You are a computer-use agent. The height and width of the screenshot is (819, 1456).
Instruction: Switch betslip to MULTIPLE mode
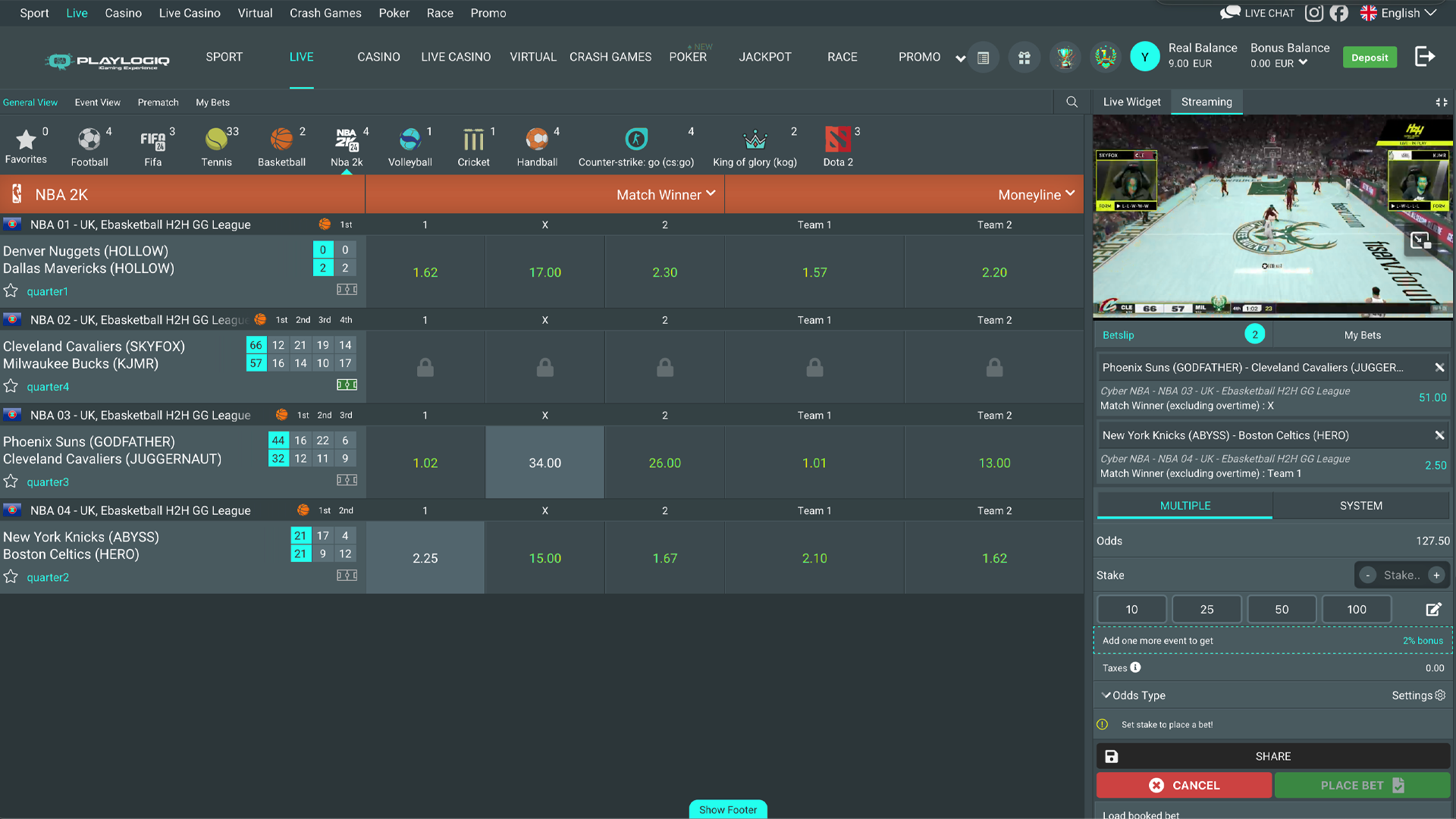(1185, 506)
